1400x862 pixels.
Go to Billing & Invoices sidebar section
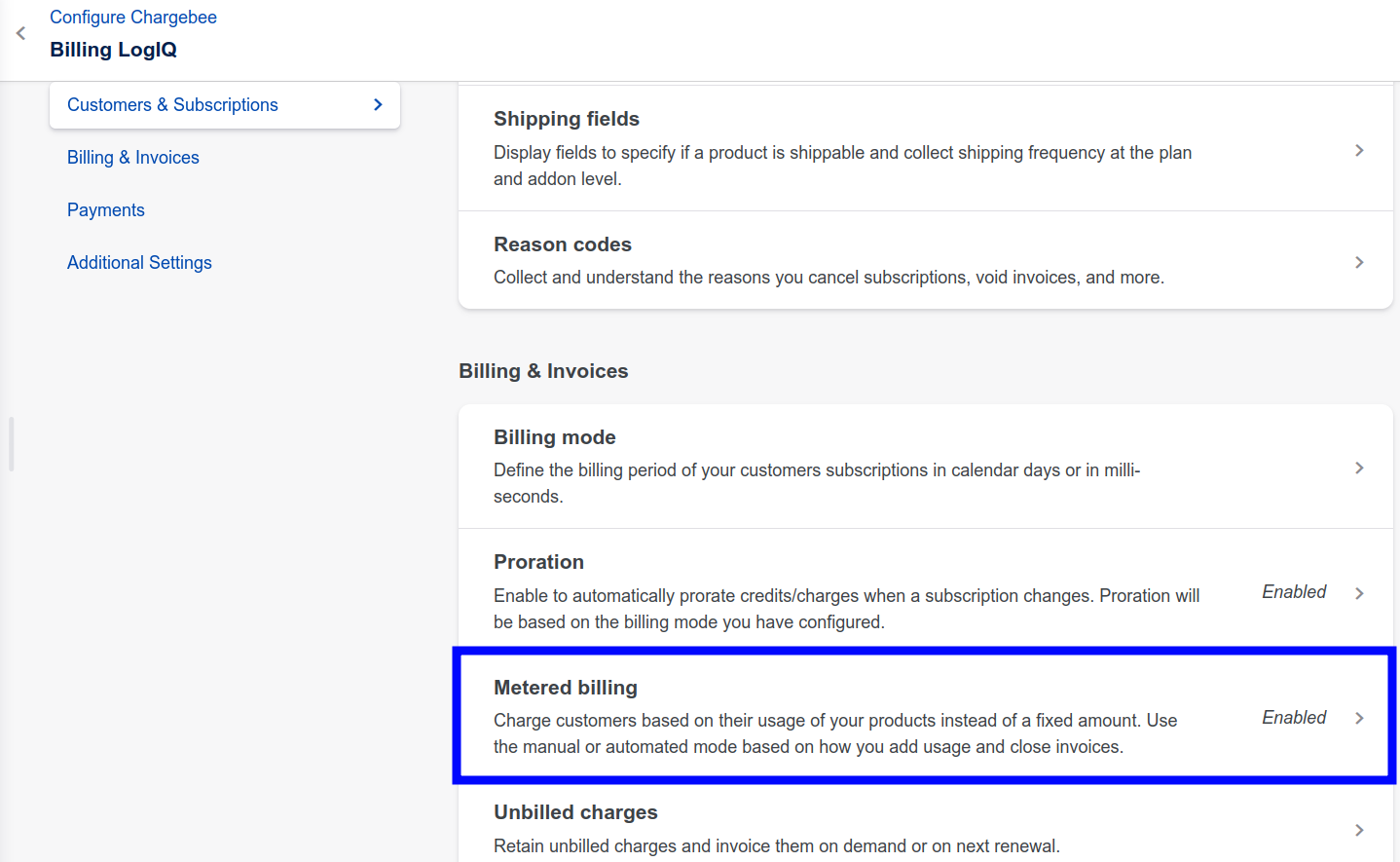click(132, 158)
